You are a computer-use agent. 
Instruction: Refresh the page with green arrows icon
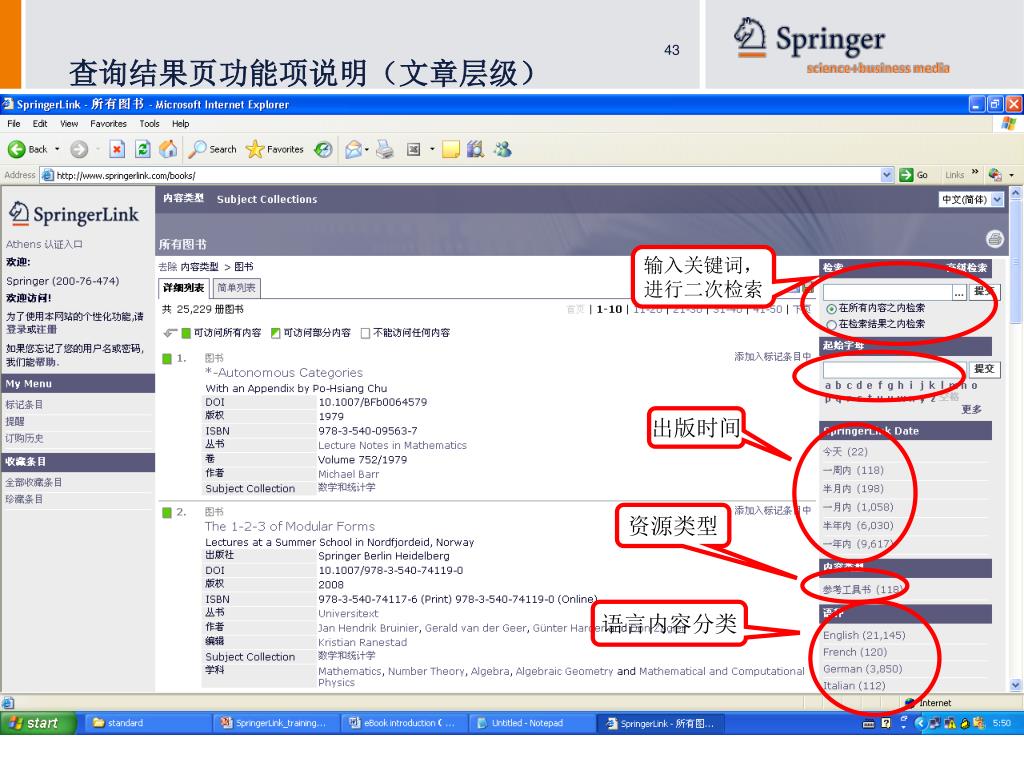[x=142, y=150]
